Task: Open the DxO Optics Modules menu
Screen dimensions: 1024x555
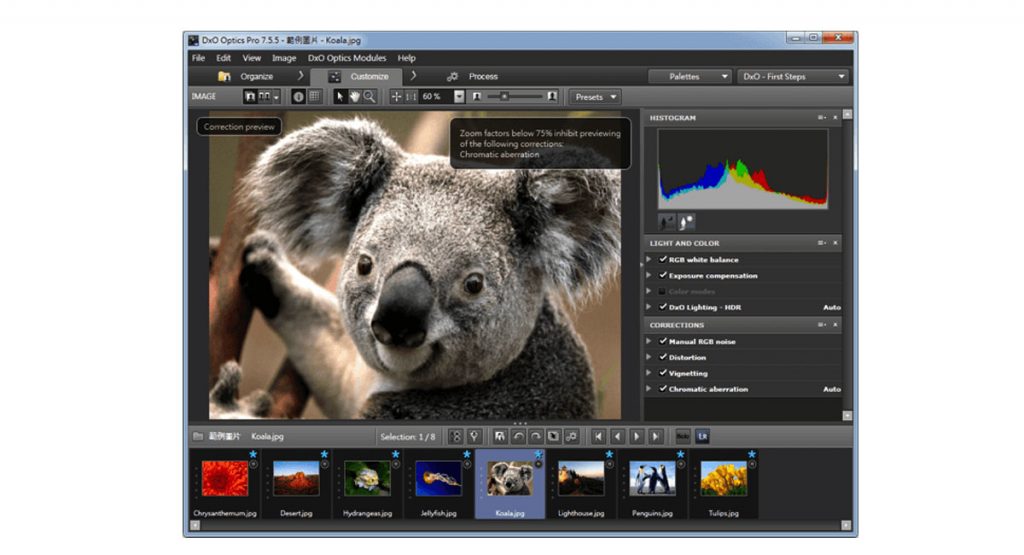Action: coord(347,58)
